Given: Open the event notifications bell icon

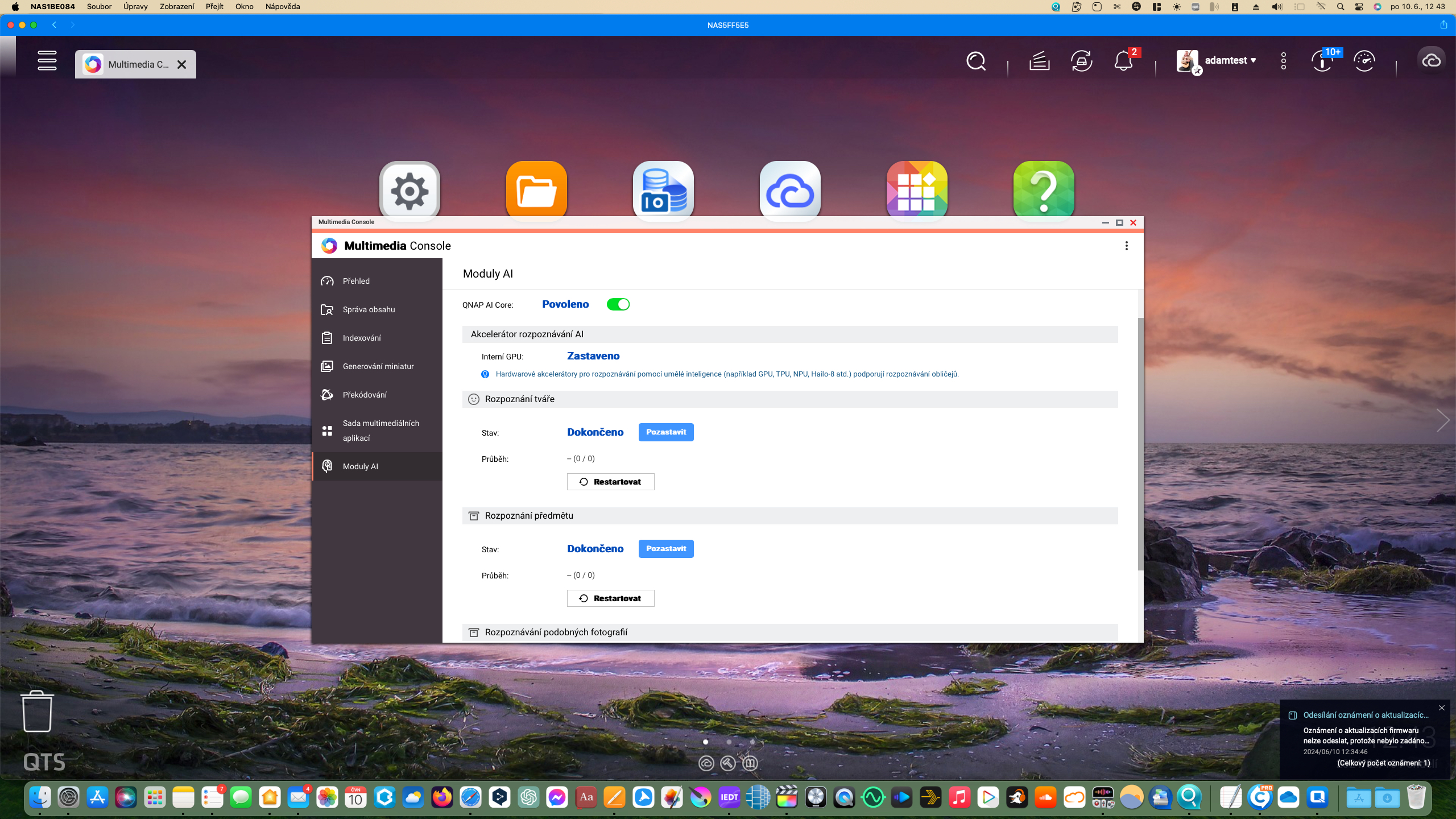Looking at the screenshot, I should point(1123,61).
